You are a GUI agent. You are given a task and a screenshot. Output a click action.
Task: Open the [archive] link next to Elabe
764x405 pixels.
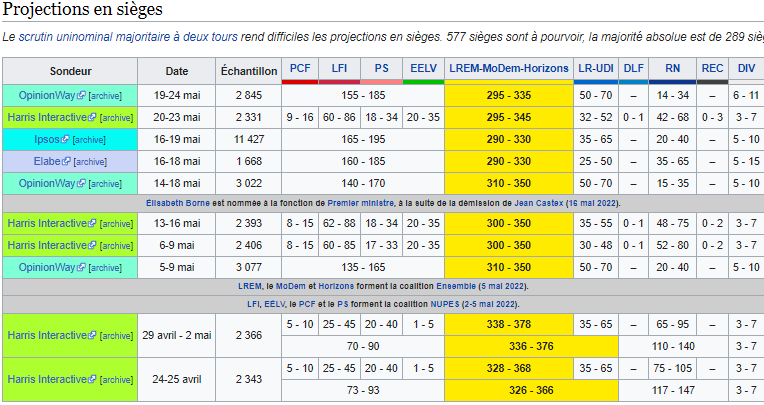[x=88, y=161]
